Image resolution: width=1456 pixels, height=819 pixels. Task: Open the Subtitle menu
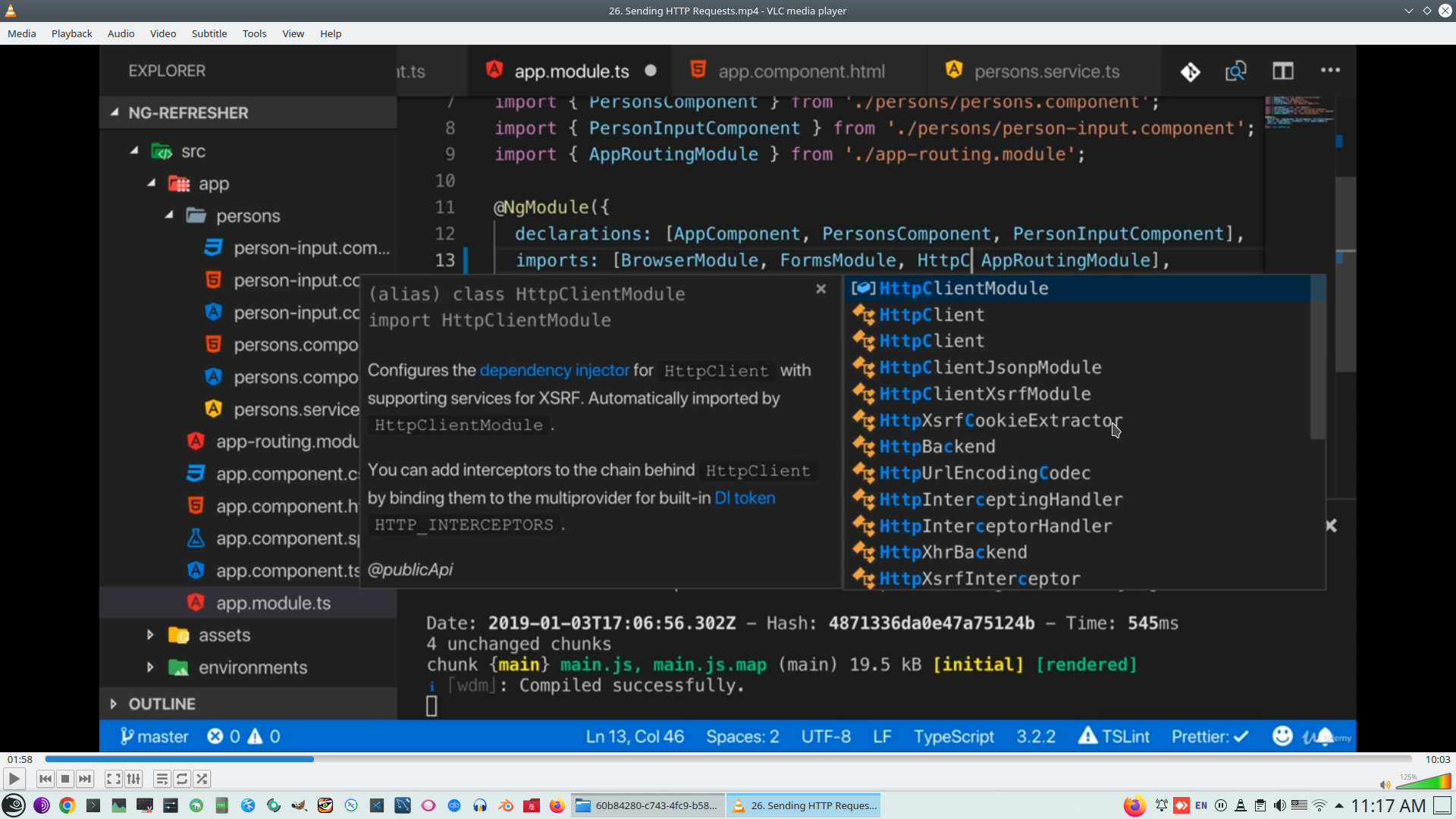point(209,33)
